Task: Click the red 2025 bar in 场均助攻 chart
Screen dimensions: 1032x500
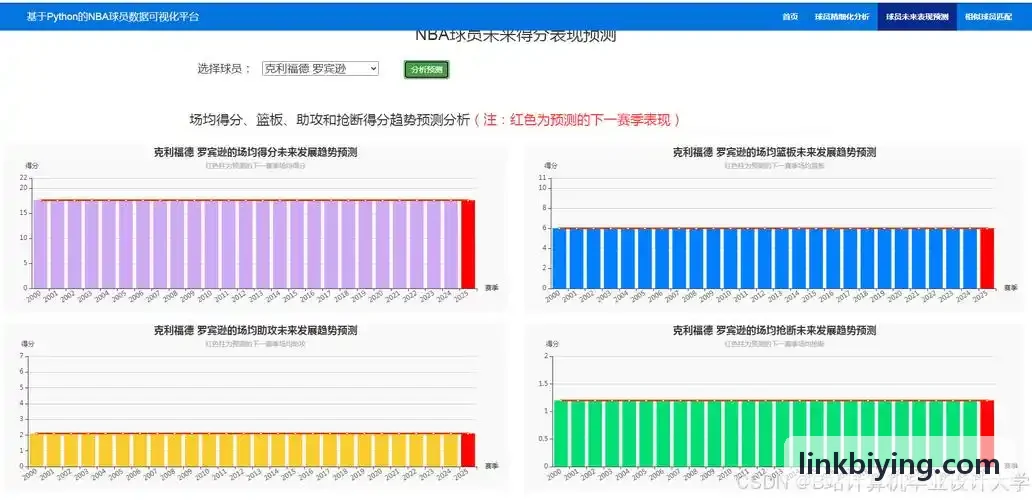Action: pyautogui.click(x=467, y=450)
